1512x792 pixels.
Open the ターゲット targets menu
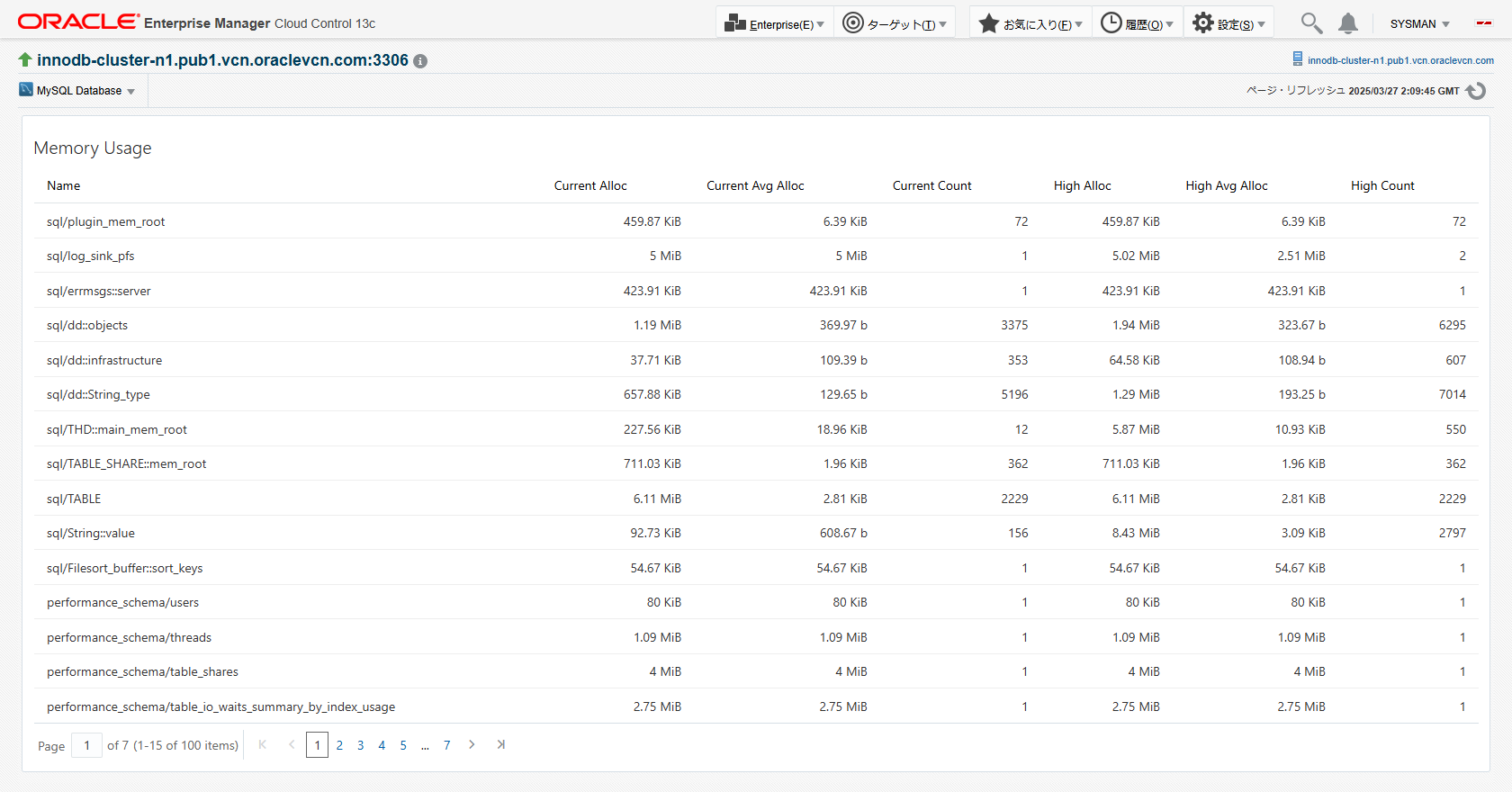[x=895, y=23]
